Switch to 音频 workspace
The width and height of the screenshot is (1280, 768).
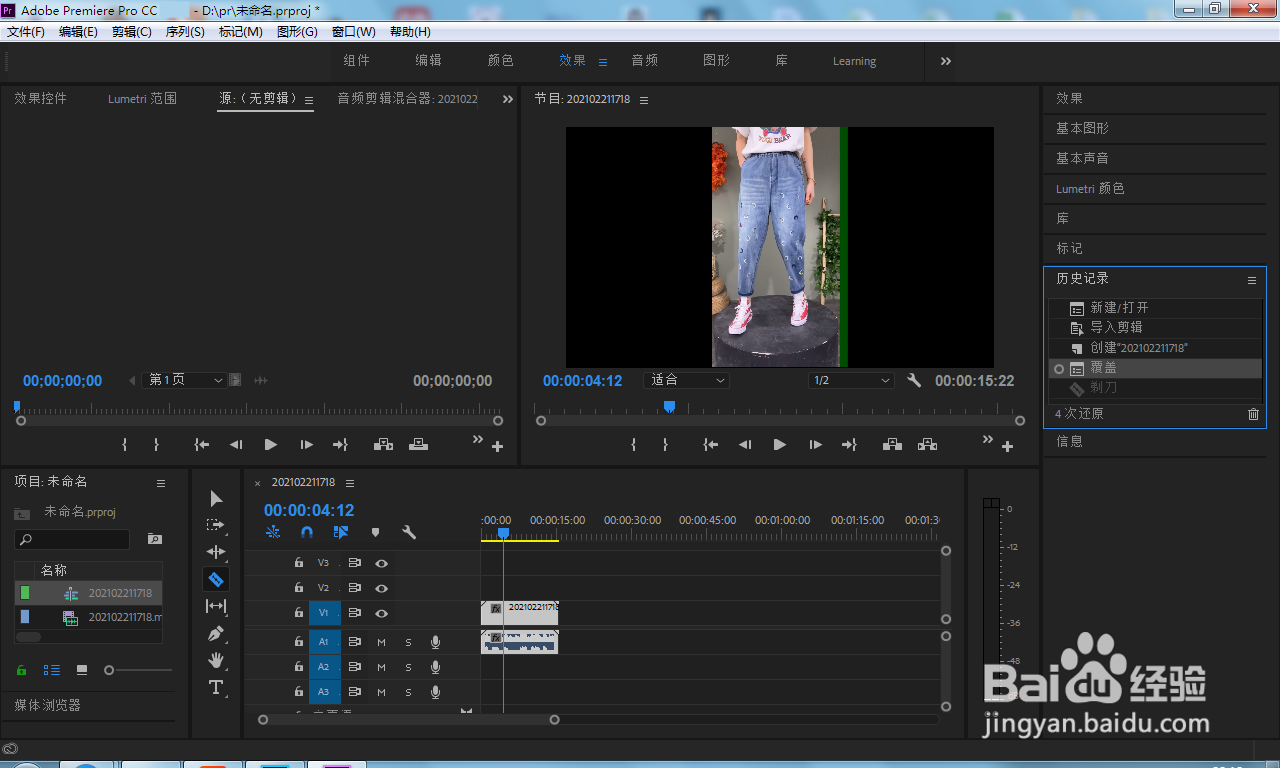(x=645, y=61)
